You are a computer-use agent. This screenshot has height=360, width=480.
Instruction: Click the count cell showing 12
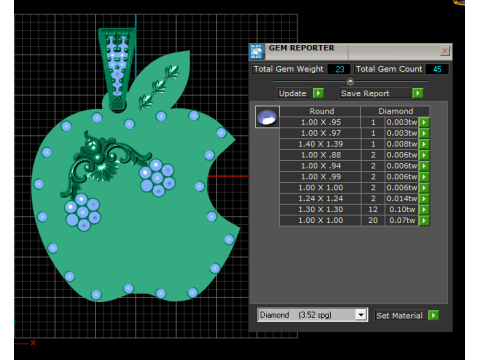click(373, 210)
